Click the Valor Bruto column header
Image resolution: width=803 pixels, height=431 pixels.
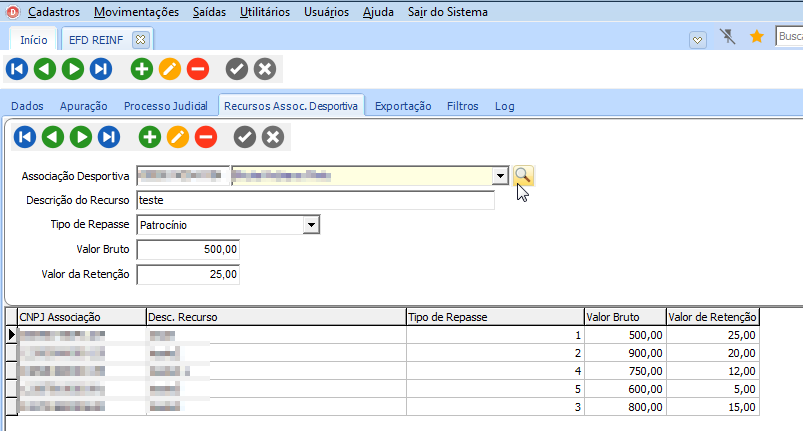(x=625, y=317)
